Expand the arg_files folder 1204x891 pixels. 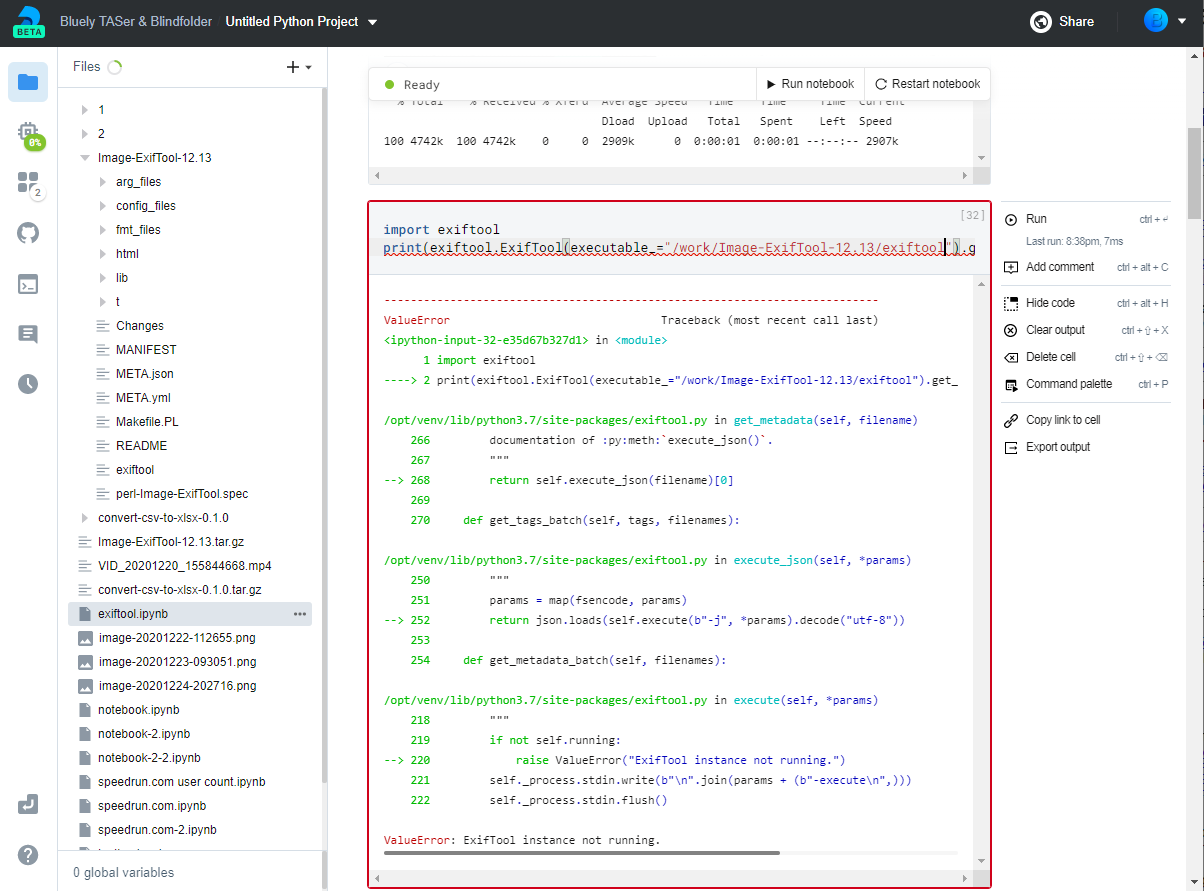(103, 181)
